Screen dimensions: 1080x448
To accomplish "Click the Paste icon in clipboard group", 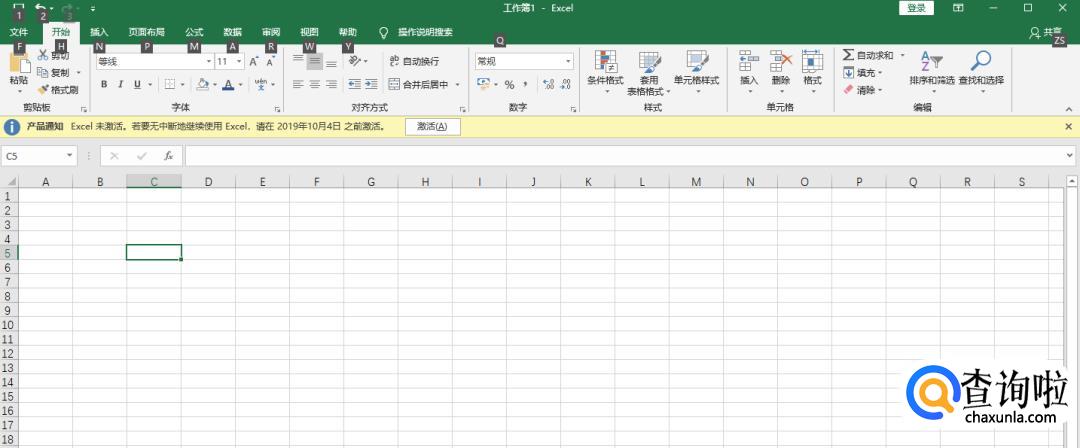I will 19,63.
